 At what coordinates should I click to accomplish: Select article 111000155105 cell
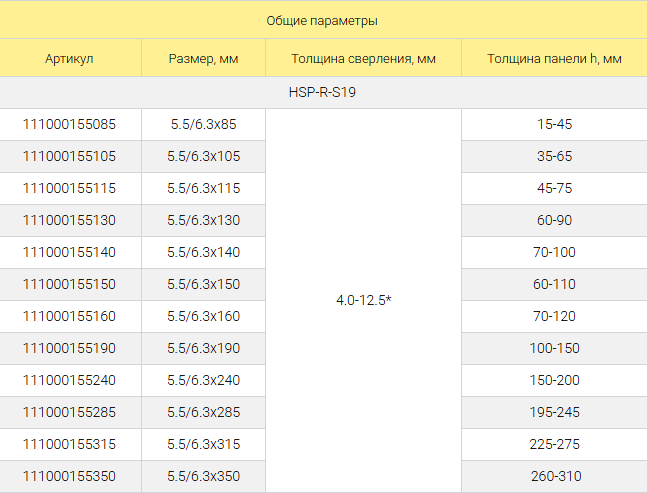(x=70, y=156)
